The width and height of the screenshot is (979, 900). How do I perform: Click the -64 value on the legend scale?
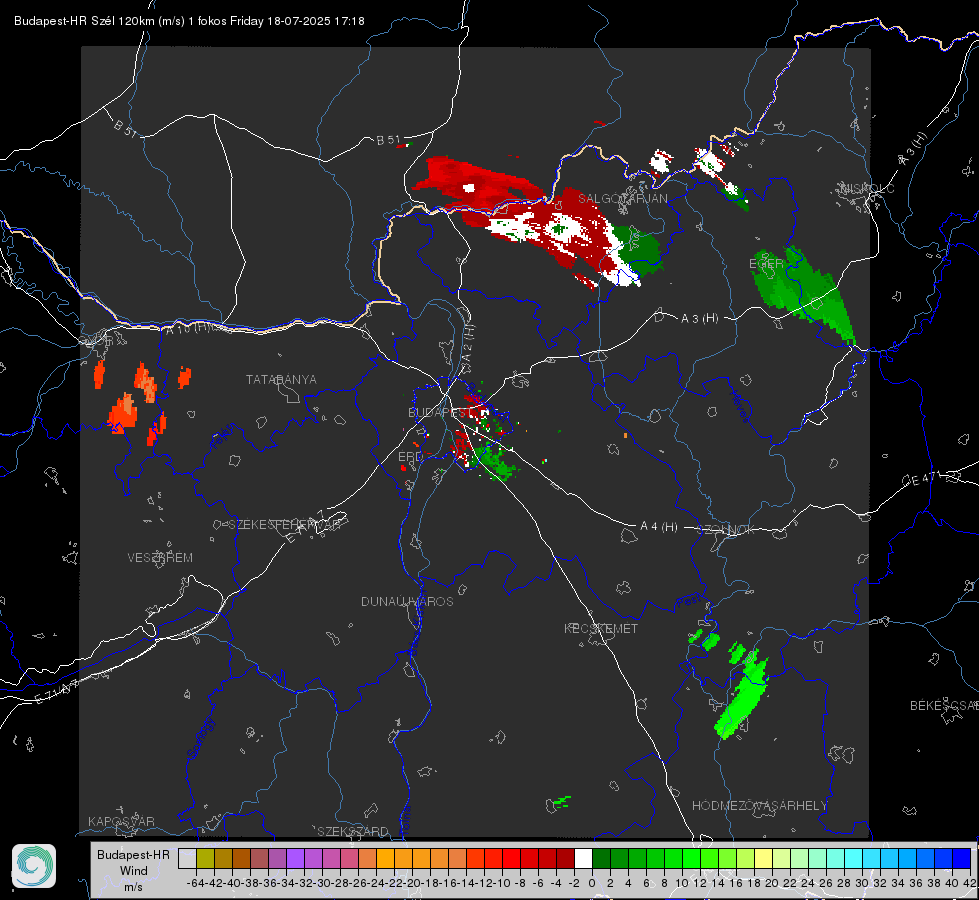pyautogui.click(x=196, y=883)
